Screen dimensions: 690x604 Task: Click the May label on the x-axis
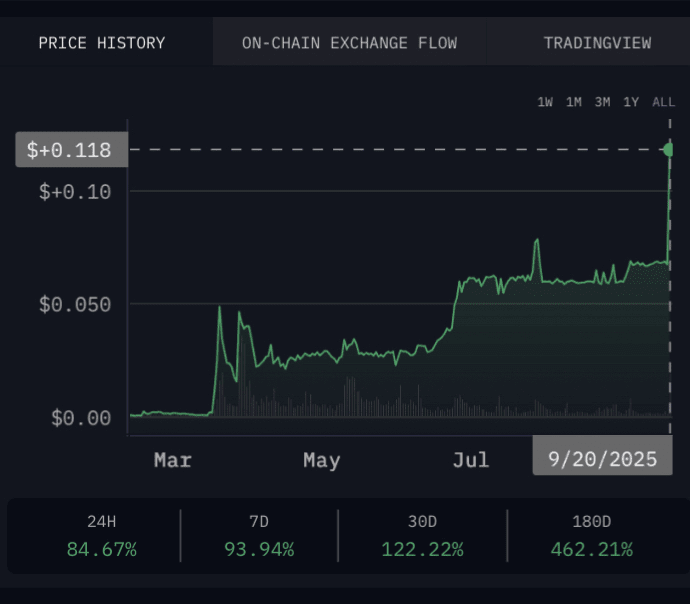click(321, 460)
